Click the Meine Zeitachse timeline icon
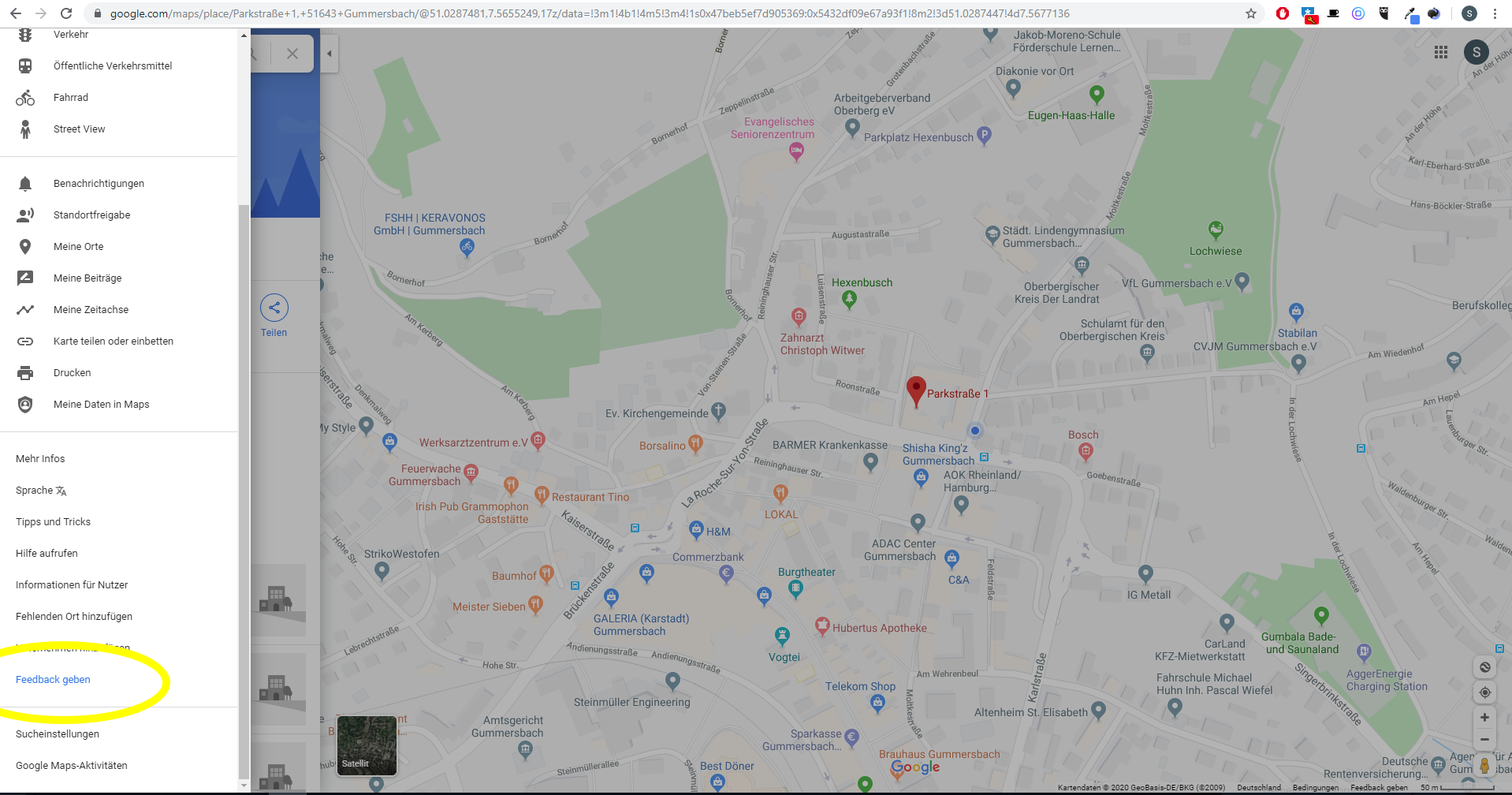This screenshot has height=795, width=1512. pos(25,310)
